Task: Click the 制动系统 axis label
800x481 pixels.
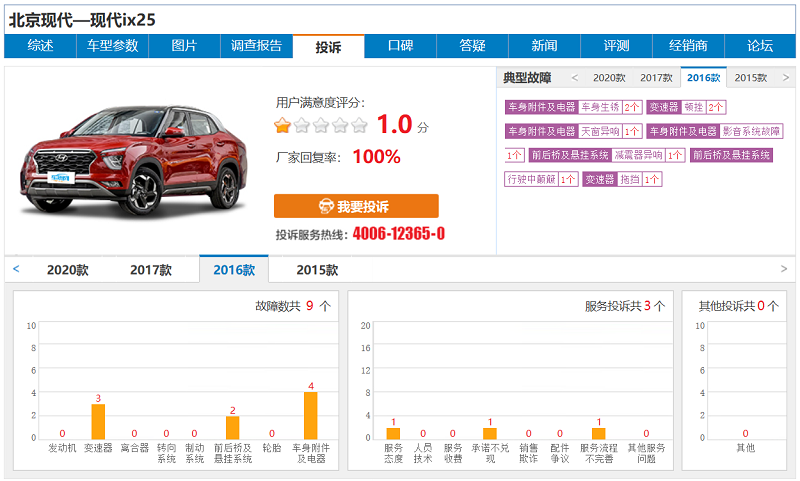Action: tap(194, 453)
